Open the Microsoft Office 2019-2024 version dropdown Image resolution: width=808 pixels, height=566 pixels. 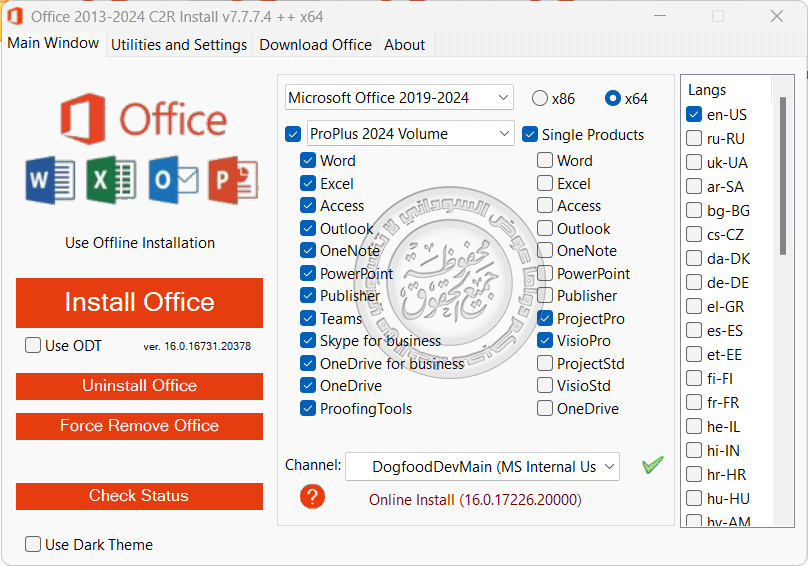pyautogui.click(x=399, y=97)
